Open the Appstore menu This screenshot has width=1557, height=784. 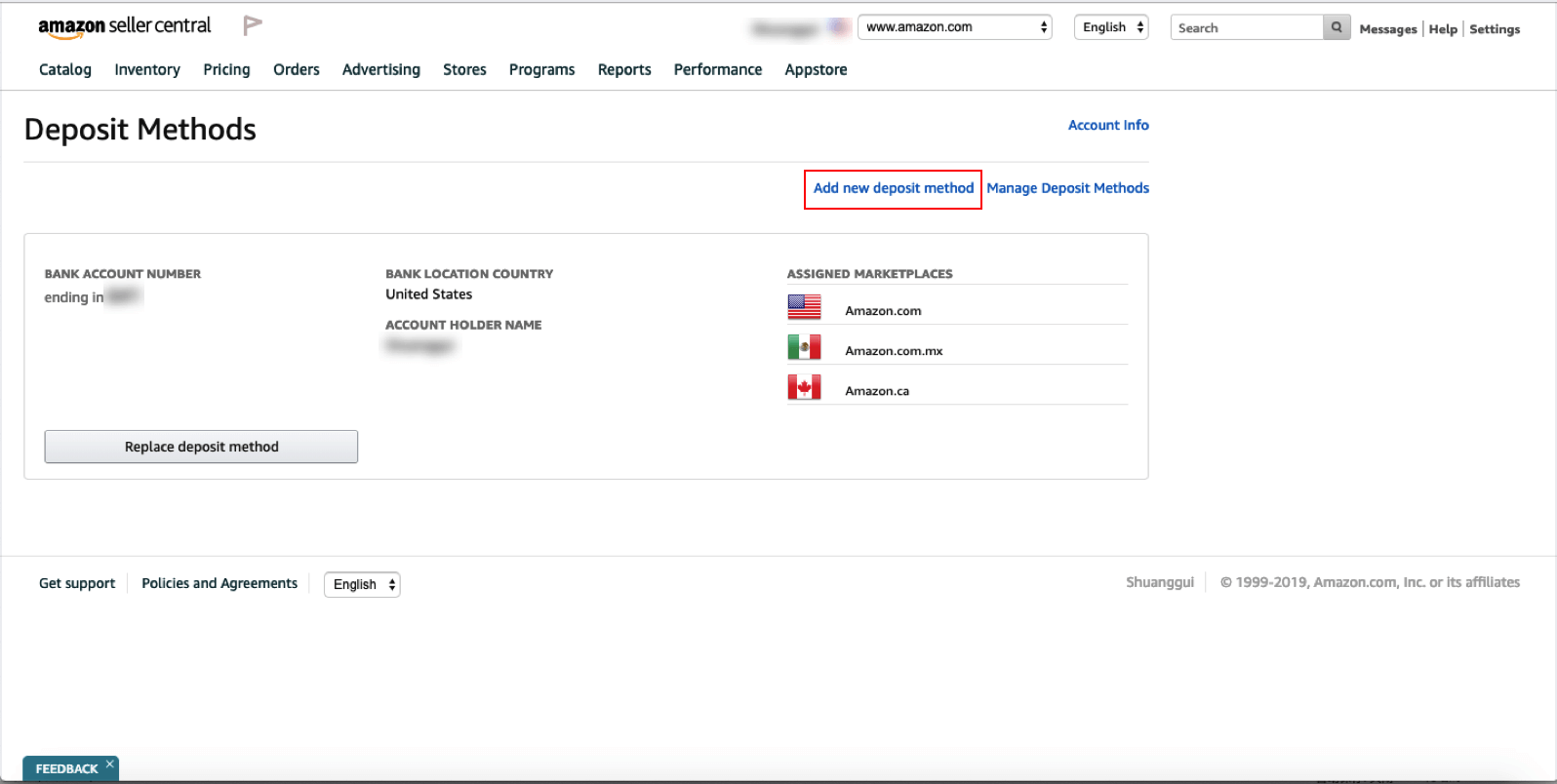[x=816, y=69]
